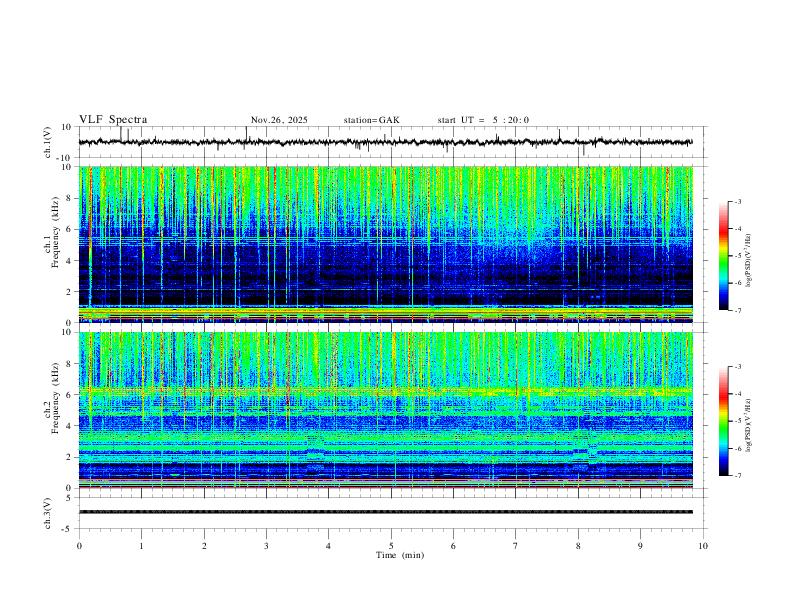Image resolution: width=792 pixels, height=612 pixels.
Task: Click the ch.1 spectrogram color bar
Action: click(724, 256)
